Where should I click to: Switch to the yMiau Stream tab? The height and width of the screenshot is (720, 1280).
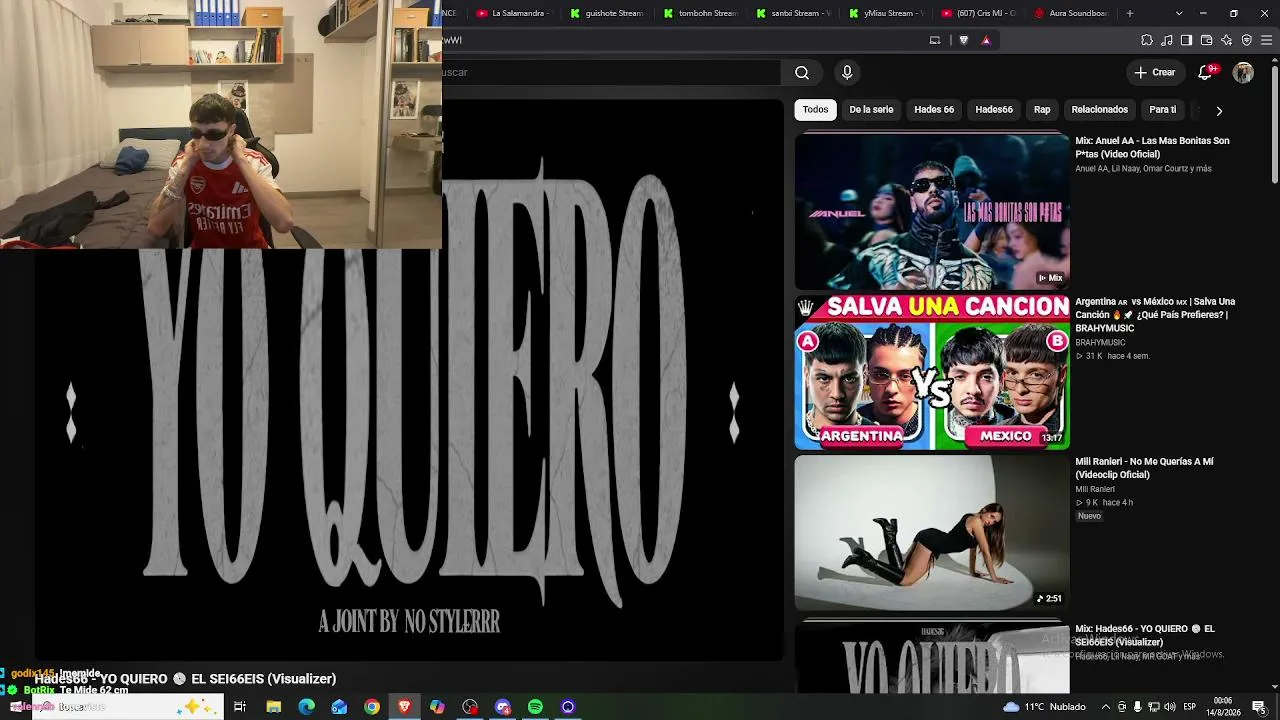[x=886, y=13]
